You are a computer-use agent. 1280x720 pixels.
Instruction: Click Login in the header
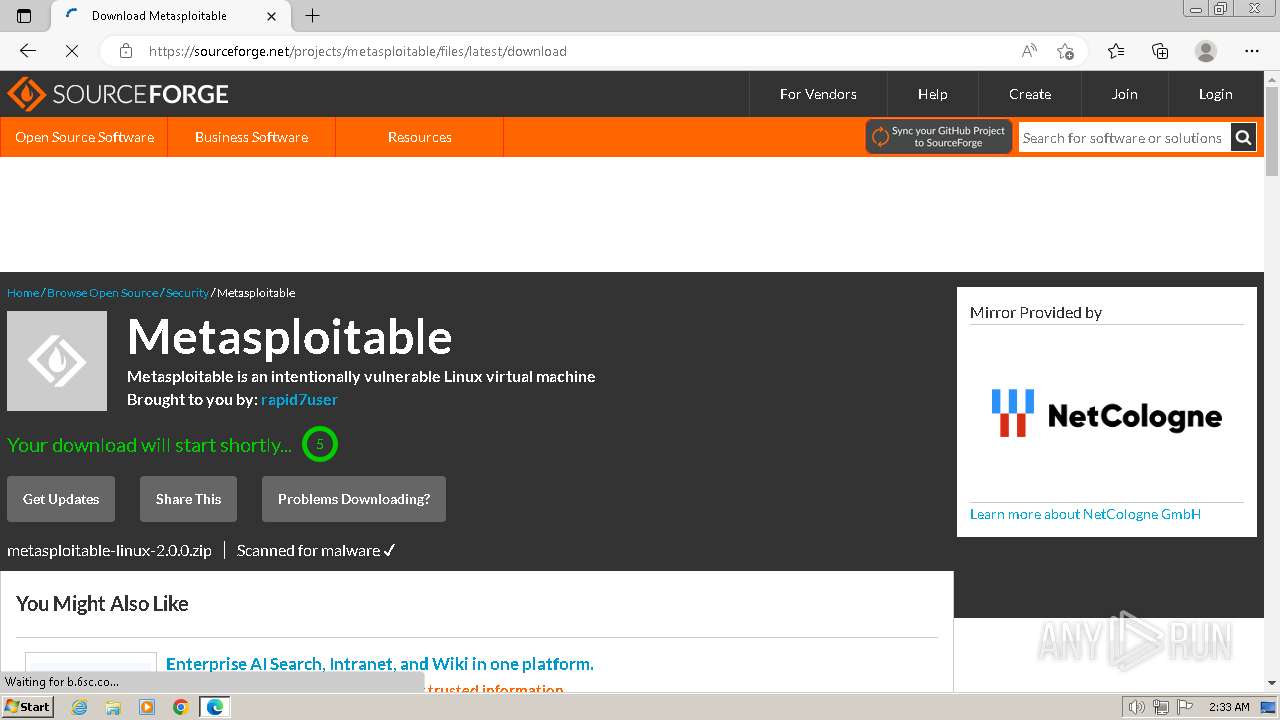pos(1215,94)
